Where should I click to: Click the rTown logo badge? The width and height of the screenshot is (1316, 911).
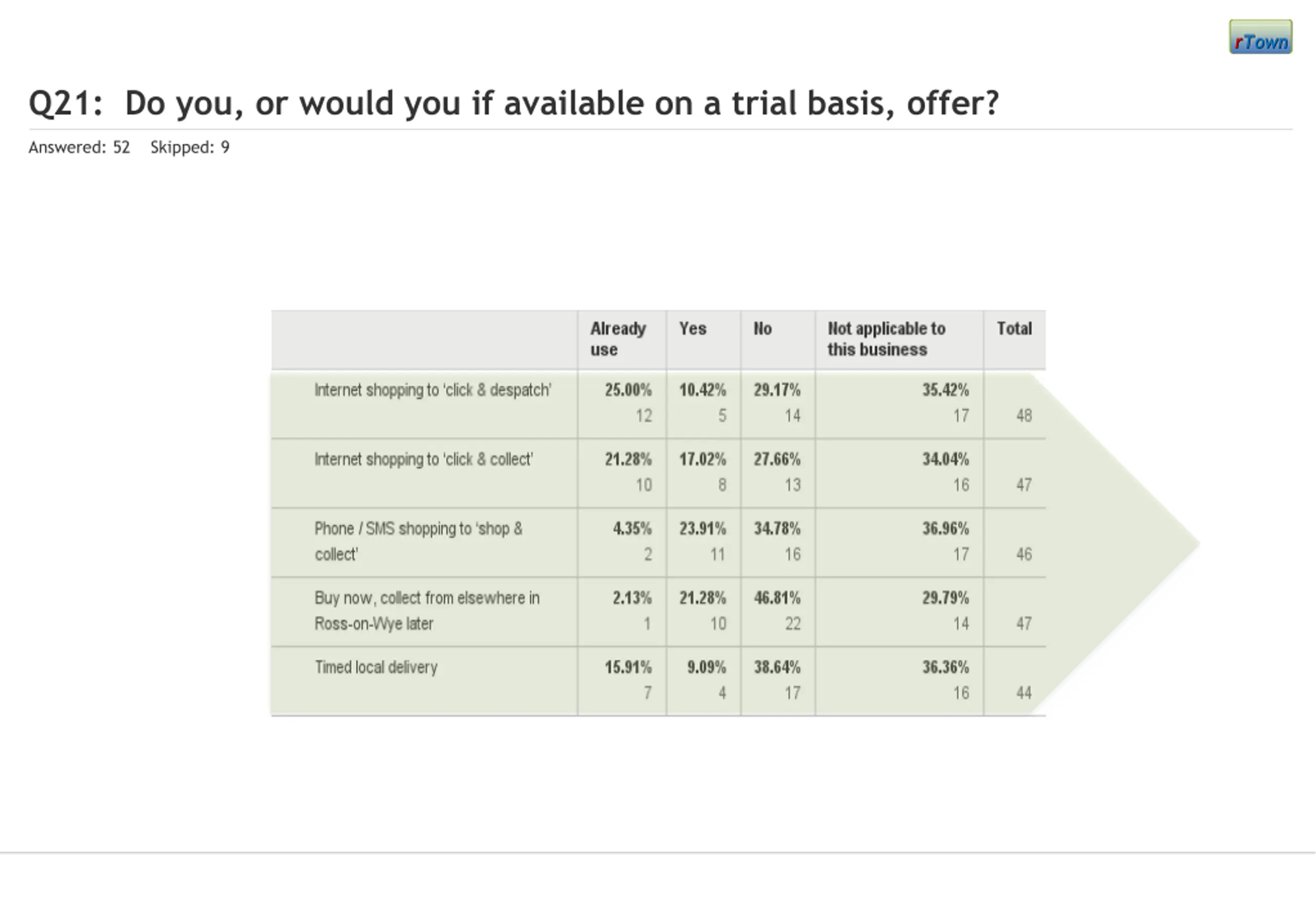point(1260,37)
